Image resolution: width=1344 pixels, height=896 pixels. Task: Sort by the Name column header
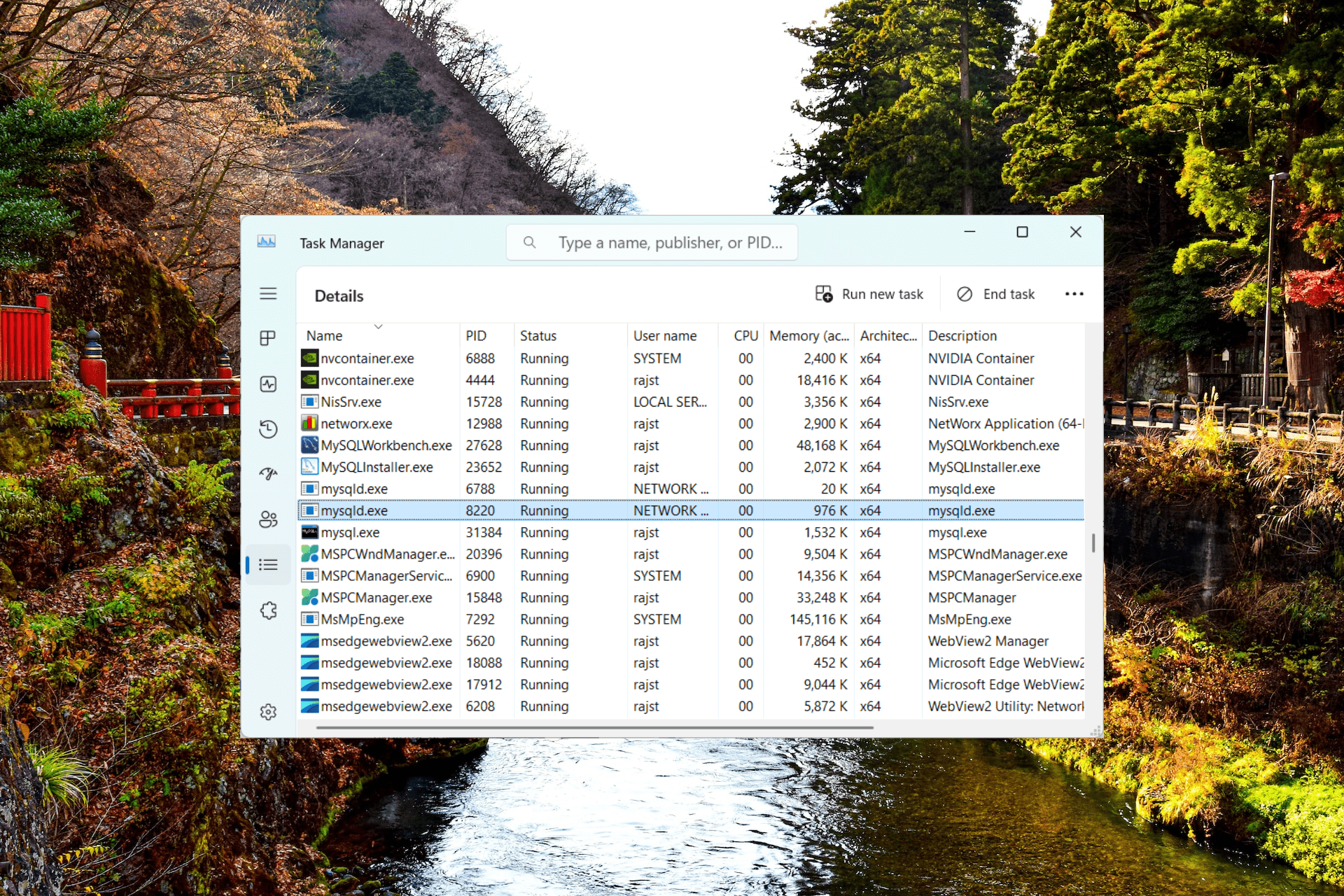(325, 336)
